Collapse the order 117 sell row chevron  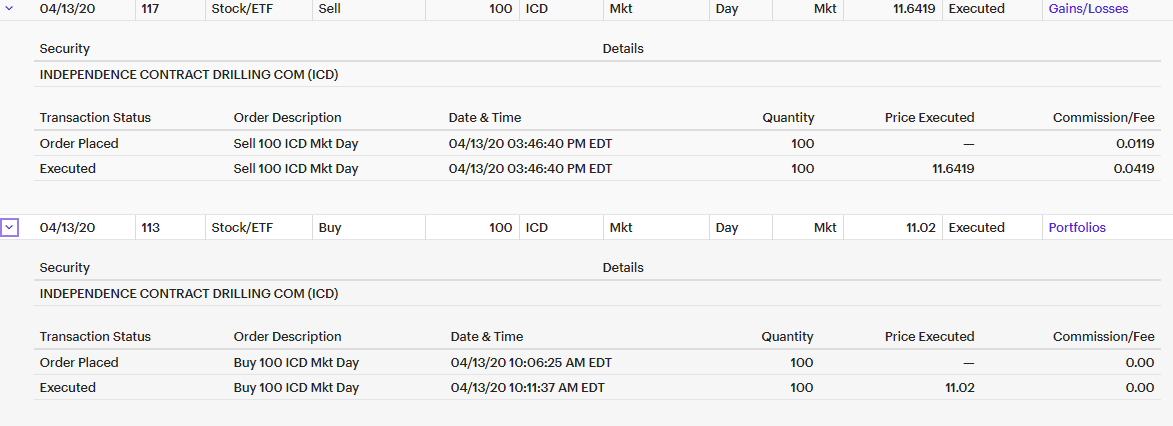pos(10,8)
